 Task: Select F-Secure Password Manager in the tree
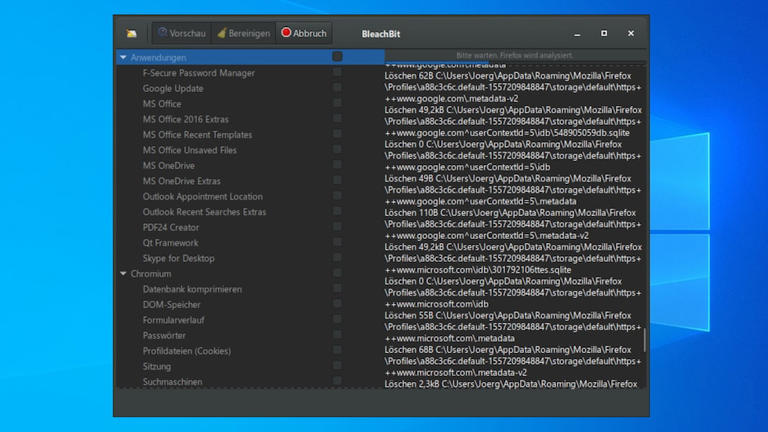[198, 73]
